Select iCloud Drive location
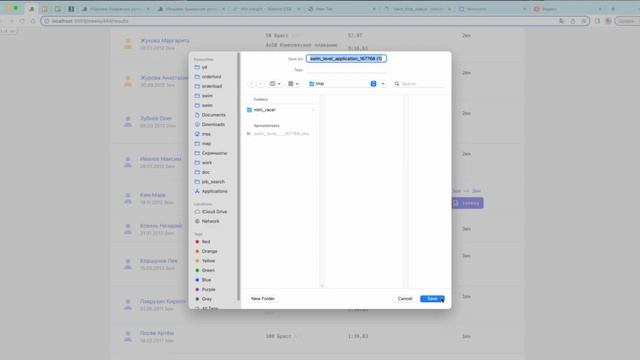This screenshot has width=640, height=360. tap(214, 212)
